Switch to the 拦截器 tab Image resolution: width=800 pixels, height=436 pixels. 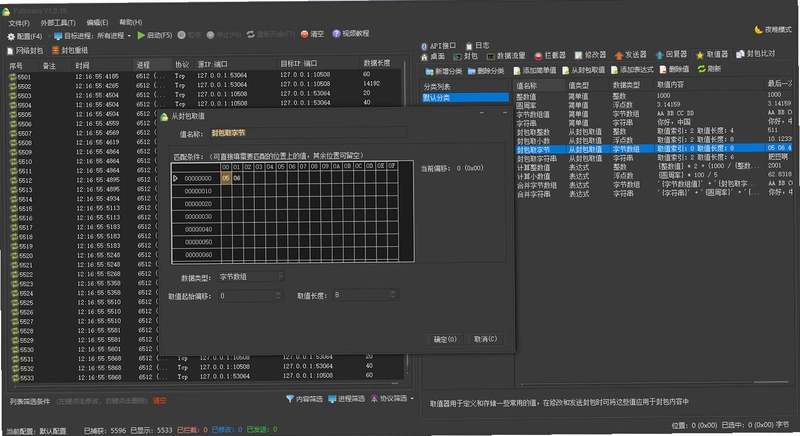coord(550,55)
